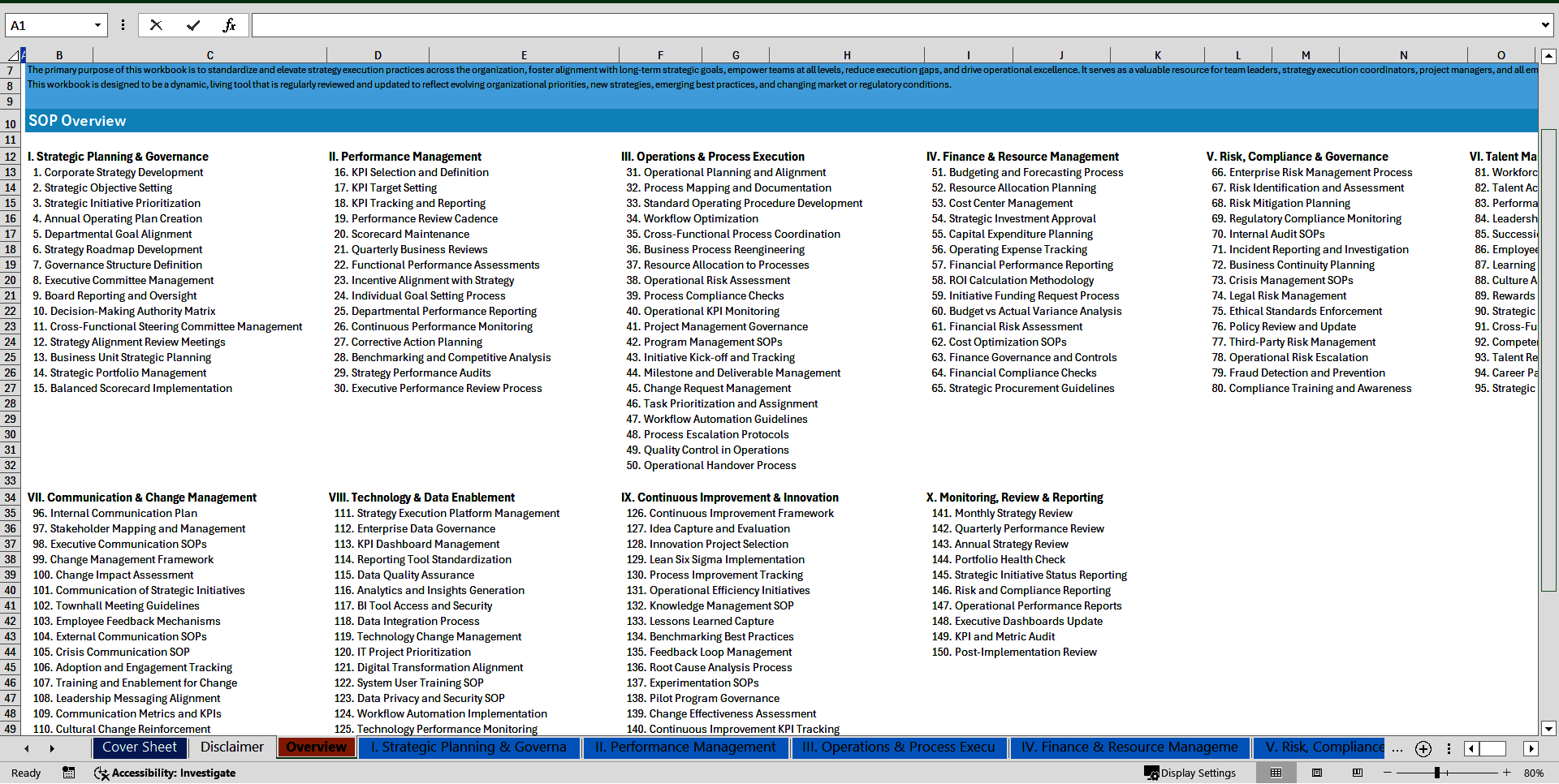Image resolution: width=1559 pixels, height=784 pixels.
Task: Toggle Page Layout view in the status bar
Action: click(x=1316, y=773)
